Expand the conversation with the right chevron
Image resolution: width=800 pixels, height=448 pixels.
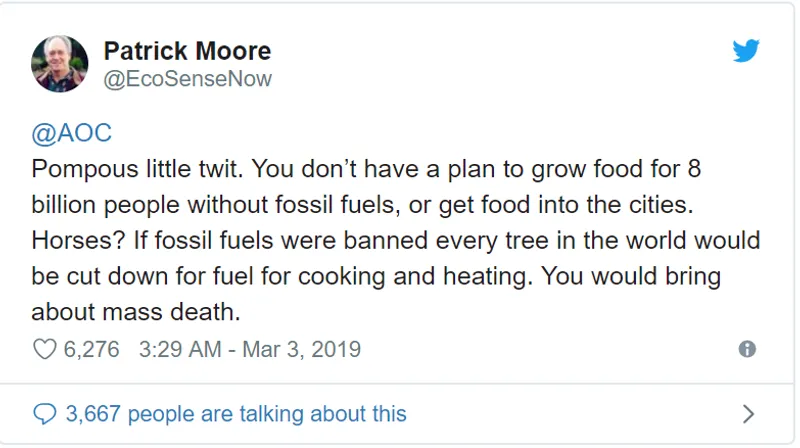point(748,412)
